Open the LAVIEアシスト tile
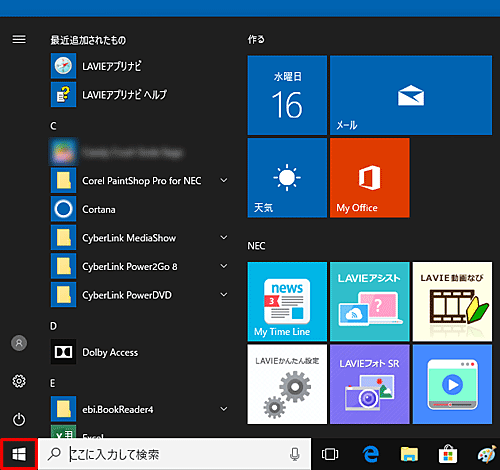500x470 pixels. click(x=370, y=301)
